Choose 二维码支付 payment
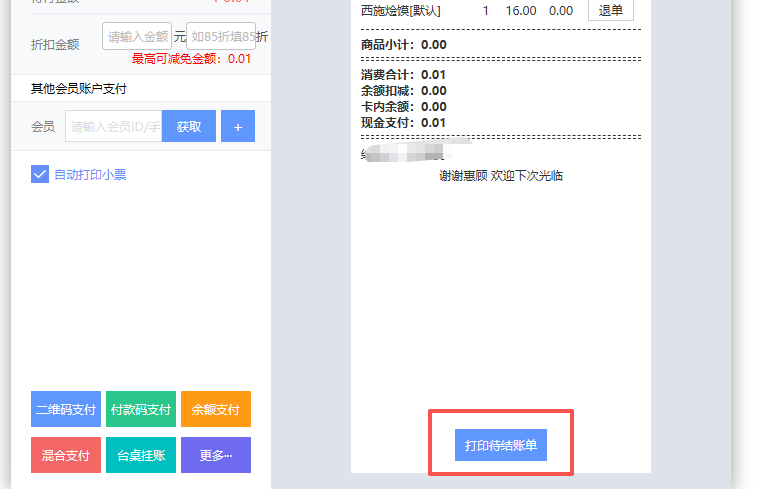This screenshot has height=489, width=771. (66, 409)
